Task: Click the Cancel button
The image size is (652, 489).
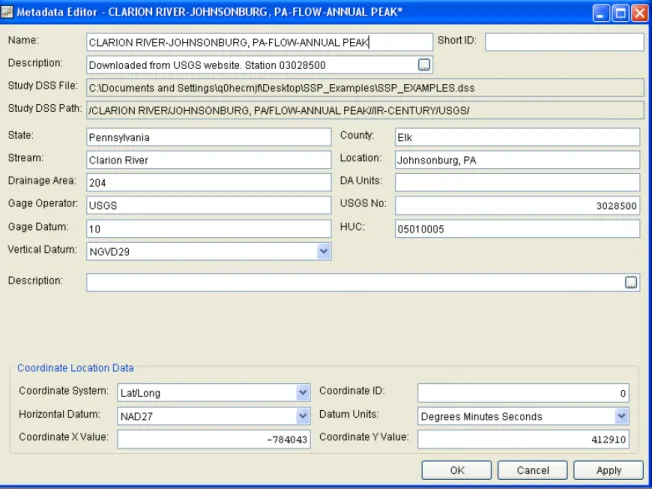Action: tap(533, 470)
